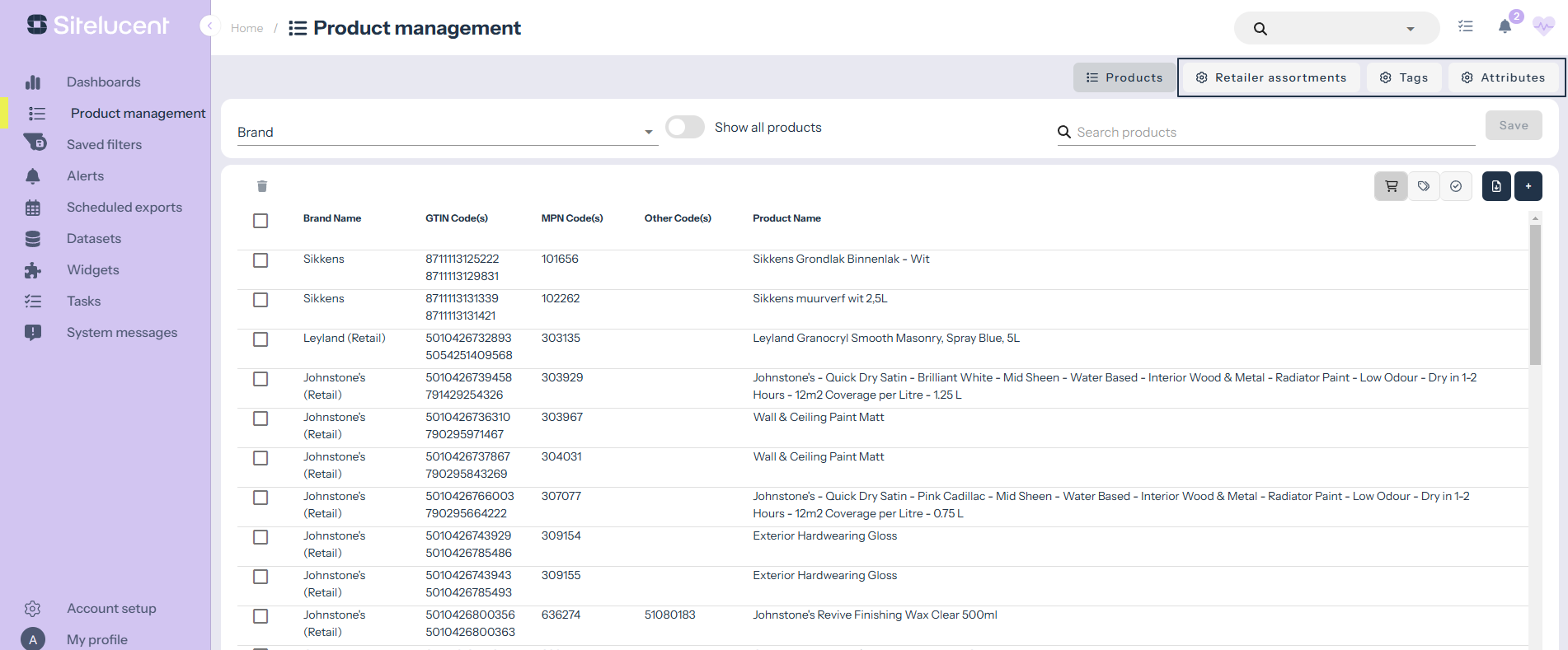Image resolution: width=1568 pixels, height=650 pixels.
Task: Toggle the Show all products switch
Action: pos(685,128)
